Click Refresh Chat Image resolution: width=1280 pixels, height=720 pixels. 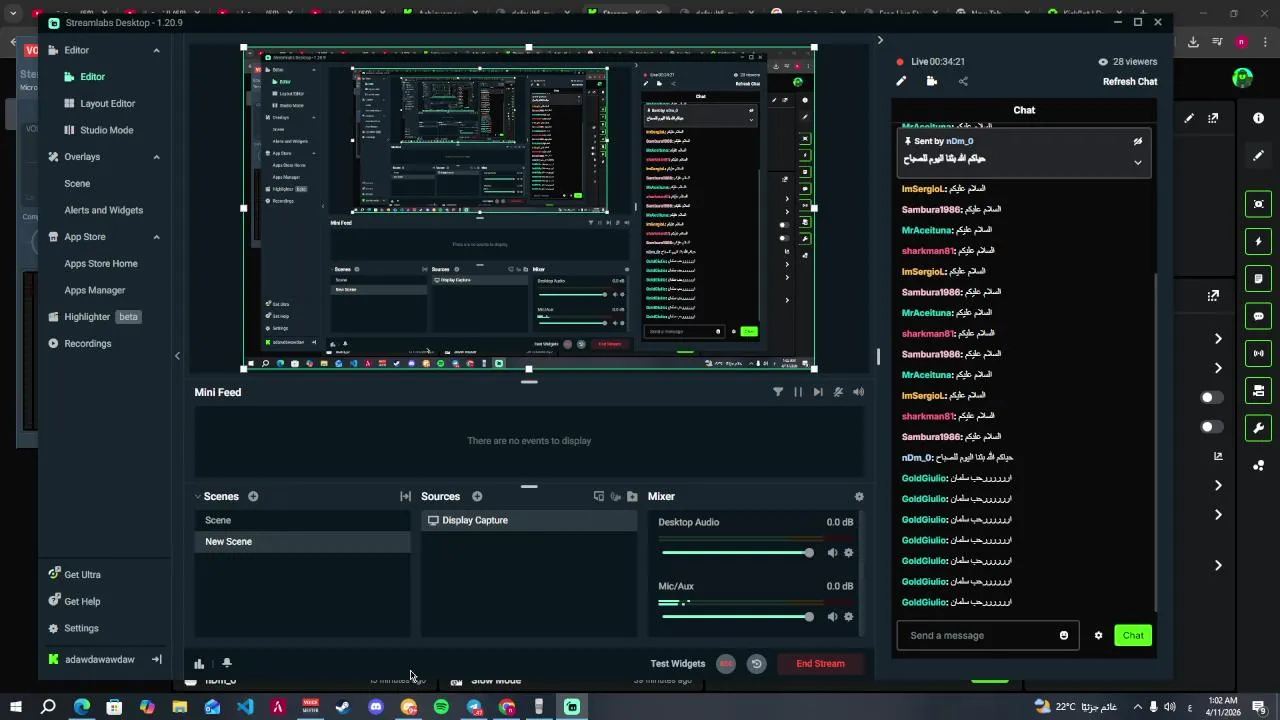click(x=1130, y=82)
